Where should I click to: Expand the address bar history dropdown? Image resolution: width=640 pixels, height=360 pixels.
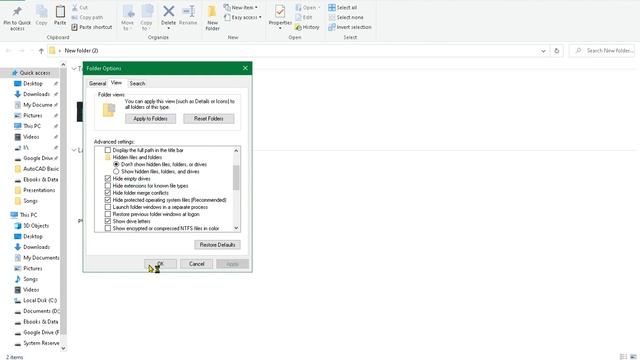coord(543,51)
